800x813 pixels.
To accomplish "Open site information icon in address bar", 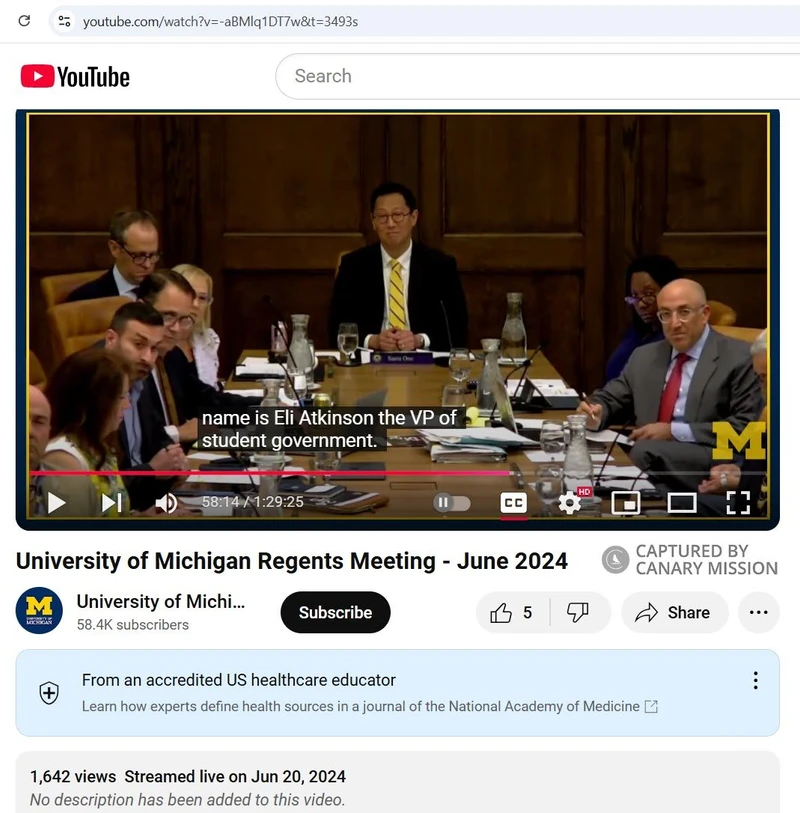I will click(x=64, y=21).
